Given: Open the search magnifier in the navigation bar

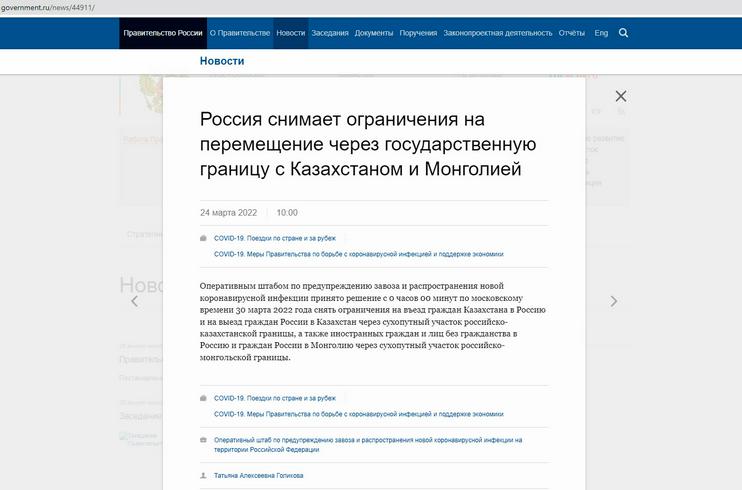Looking at the screenshot, I should [x=624, y=33].
